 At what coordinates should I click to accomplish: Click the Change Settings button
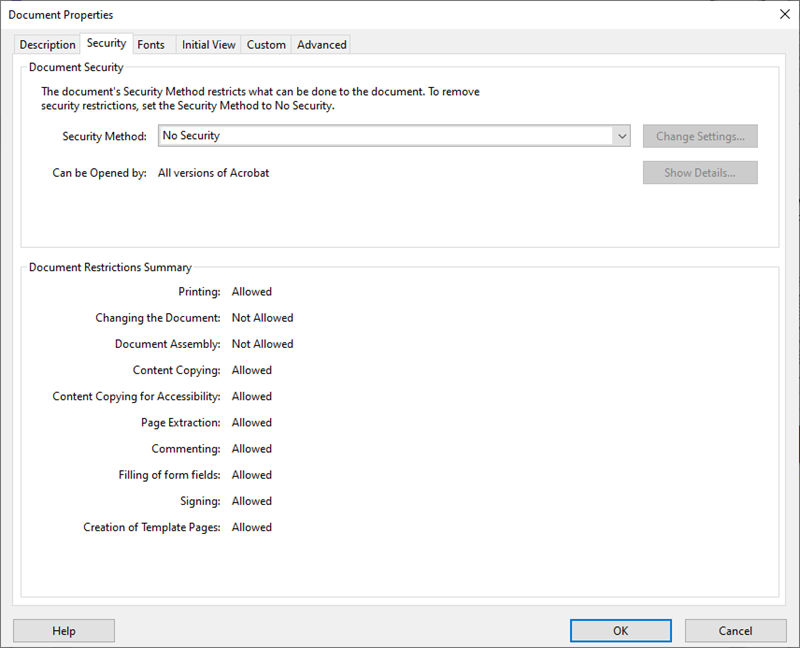pos(700,136)
